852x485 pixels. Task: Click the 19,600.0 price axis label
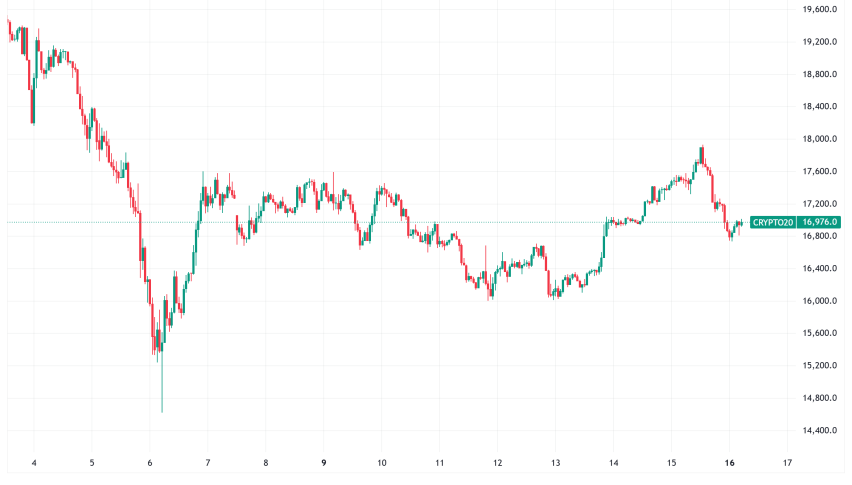(821, 10)
